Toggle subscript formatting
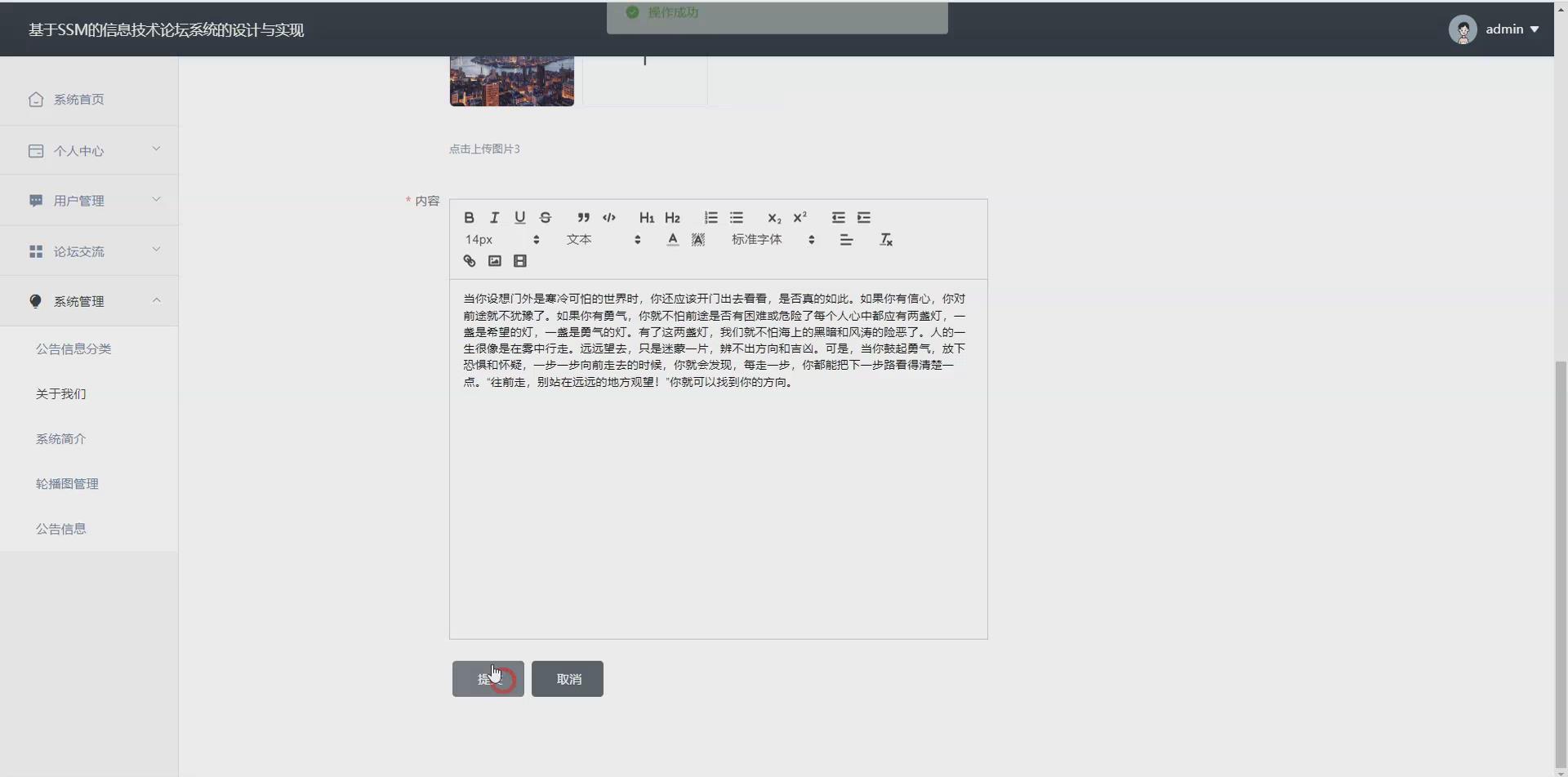Screen dimensions: 1568x777 point(774,218)
